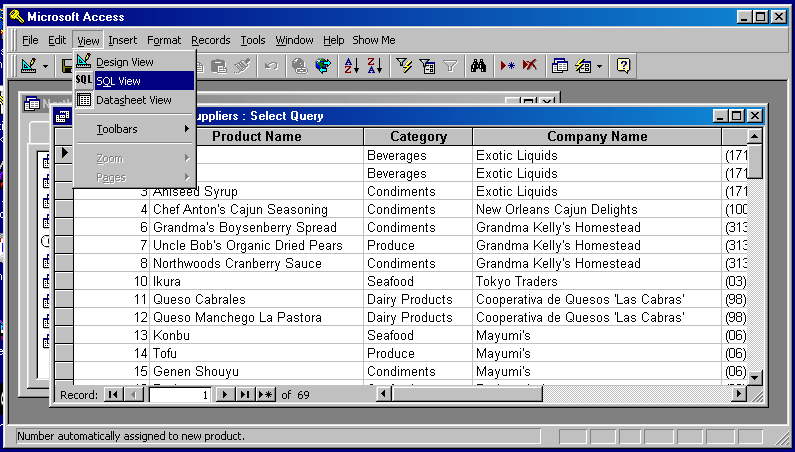Click the Insert Hyperlink globe icon

point(300,66)
